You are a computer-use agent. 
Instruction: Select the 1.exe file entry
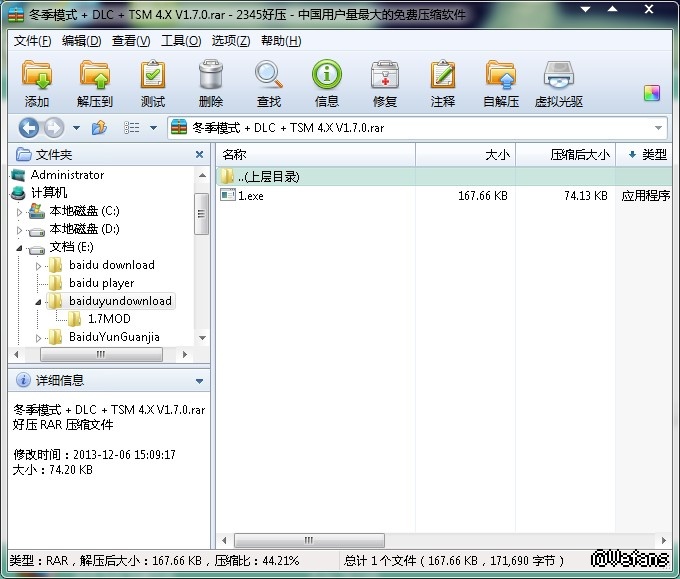(251, 196)
